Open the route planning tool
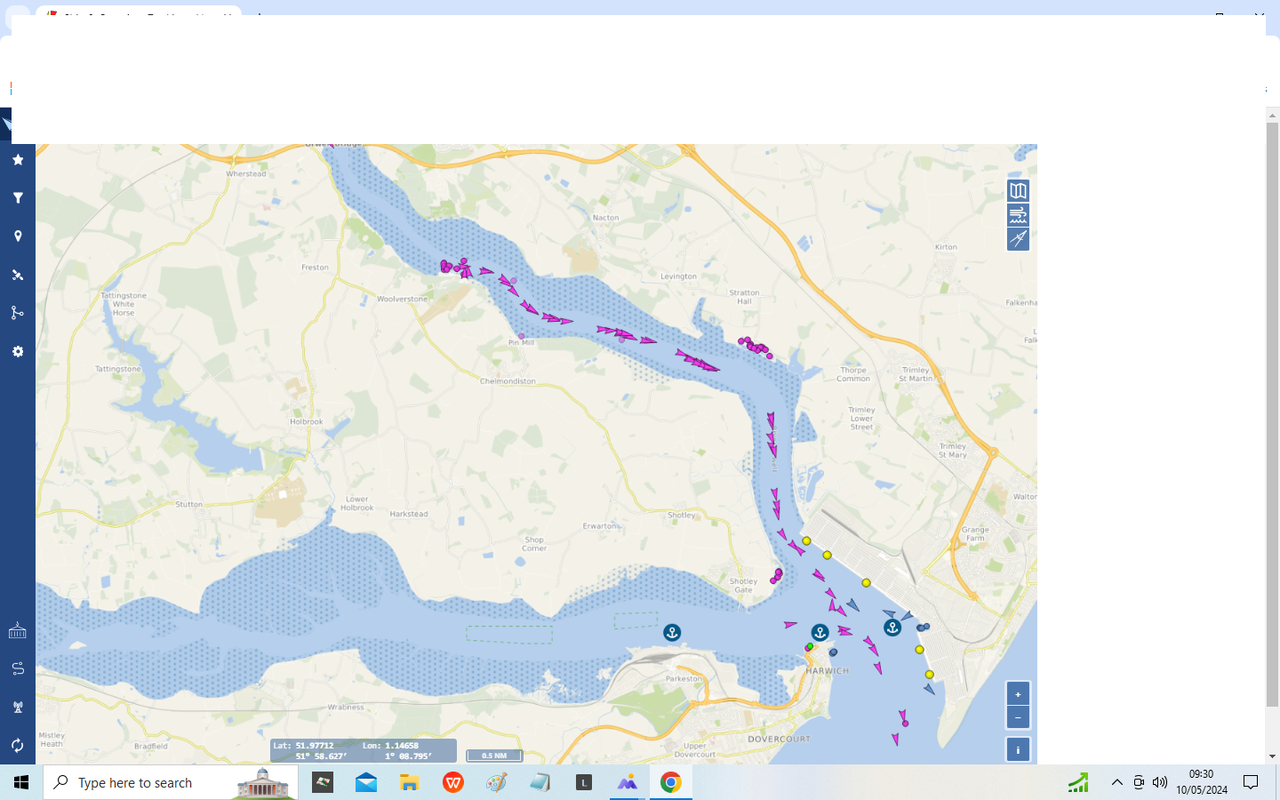The width and height of the screenshot is (1280, 800). pos(17,313)
